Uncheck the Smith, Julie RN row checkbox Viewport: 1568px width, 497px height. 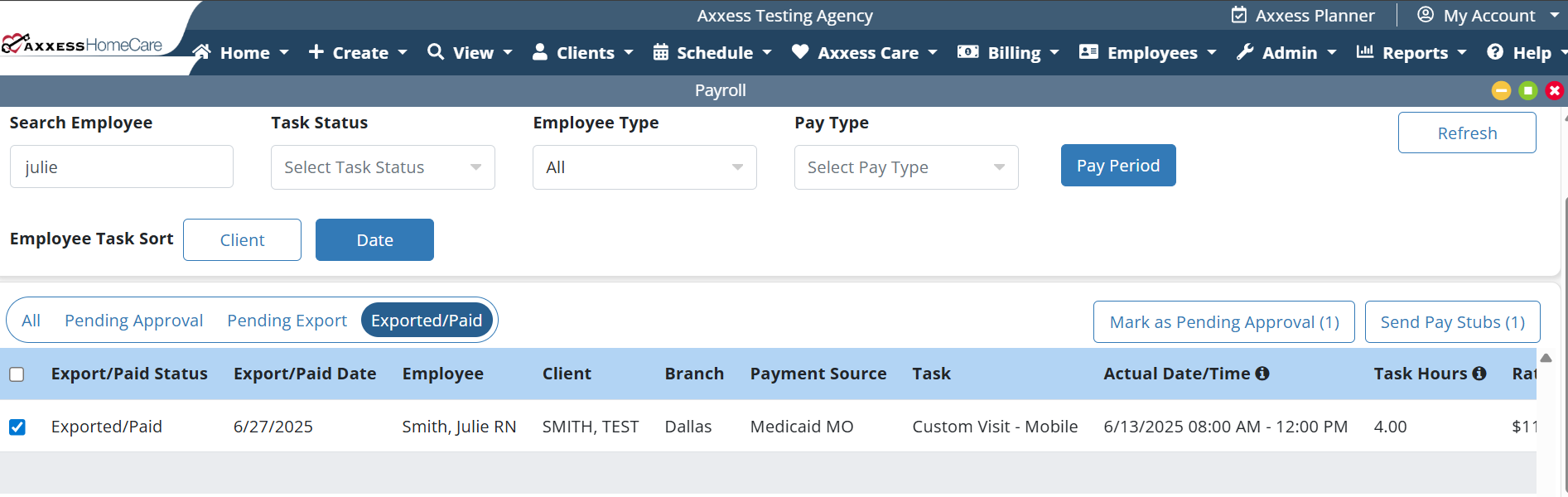[x=17, y=427]
